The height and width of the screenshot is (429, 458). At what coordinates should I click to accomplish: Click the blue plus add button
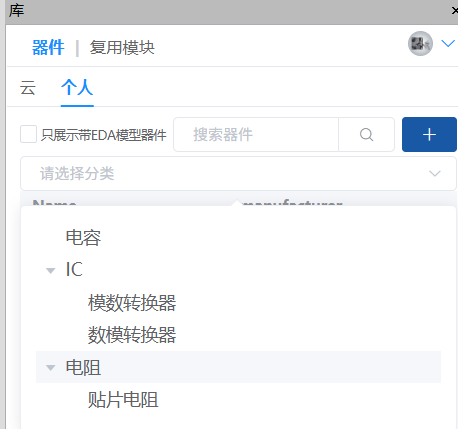pos(429,135)
